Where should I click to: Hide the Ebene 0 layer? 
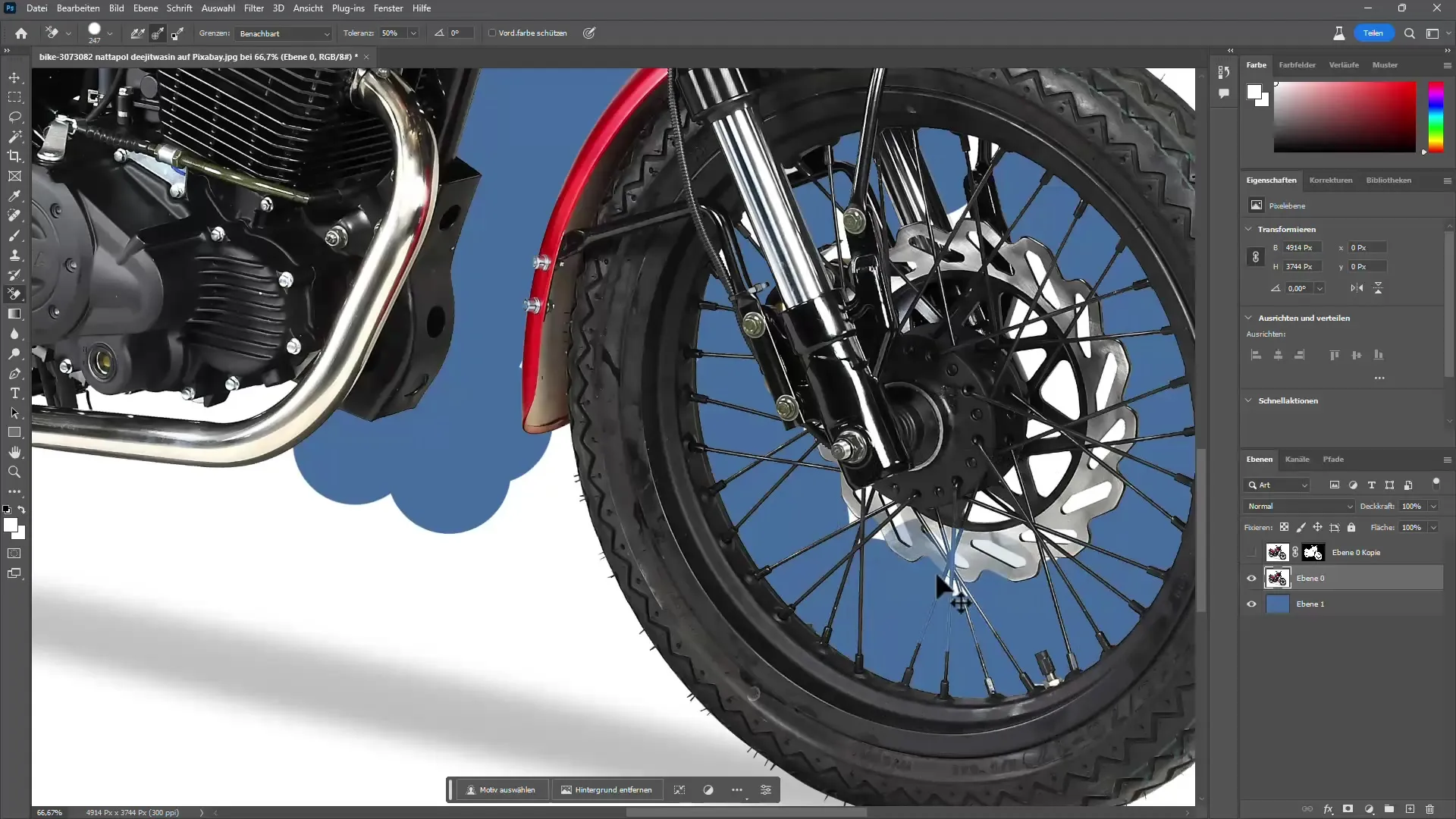1251,579
